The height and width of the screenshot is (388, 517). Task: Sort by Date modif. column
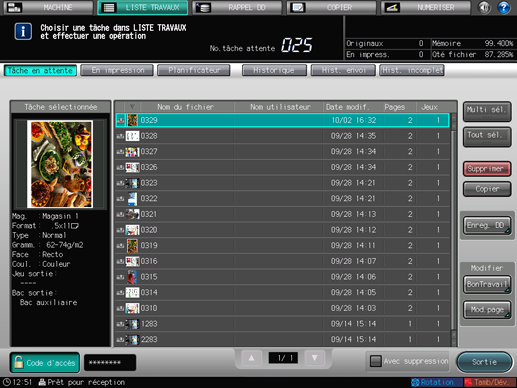(347, 107)
